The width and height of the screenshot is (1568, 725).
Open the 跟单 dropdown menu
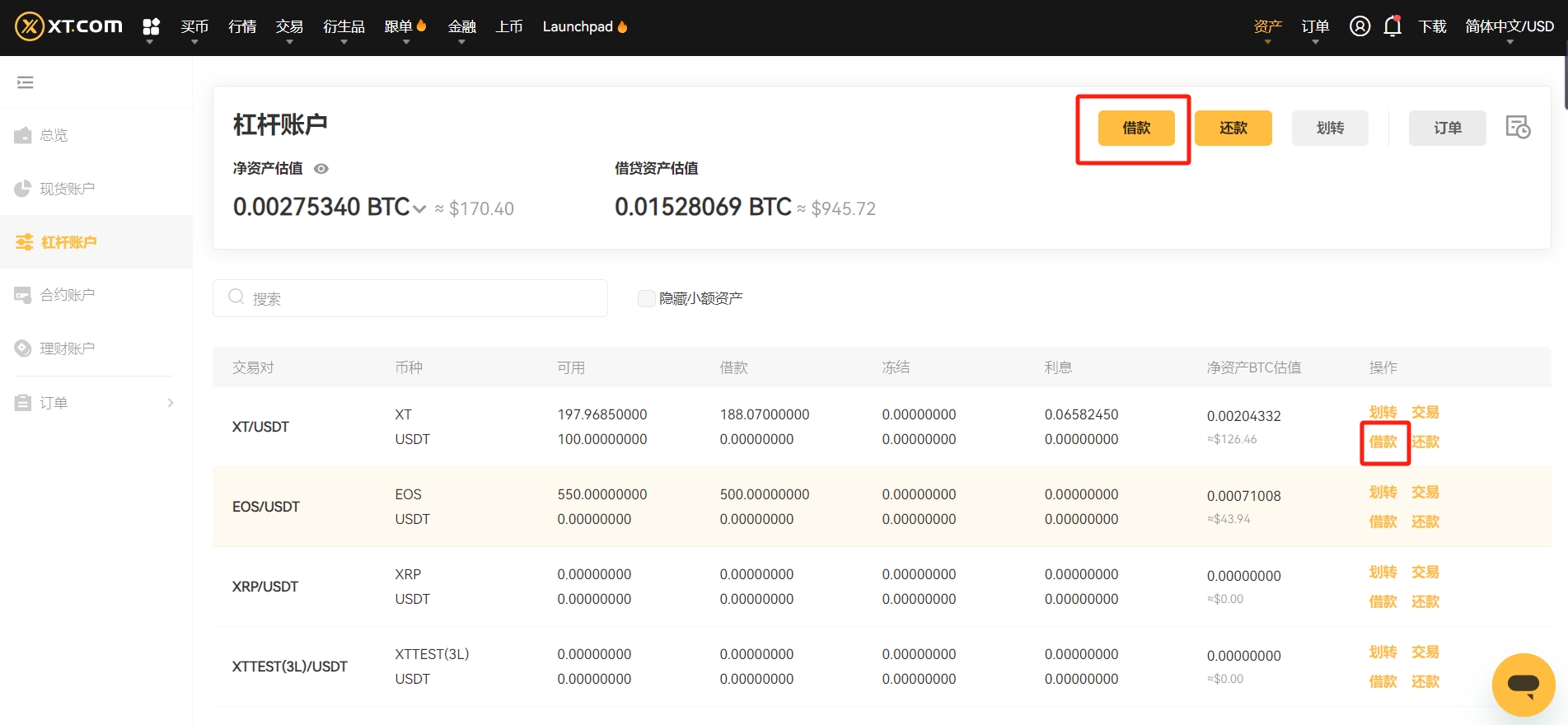coord(405,27)
